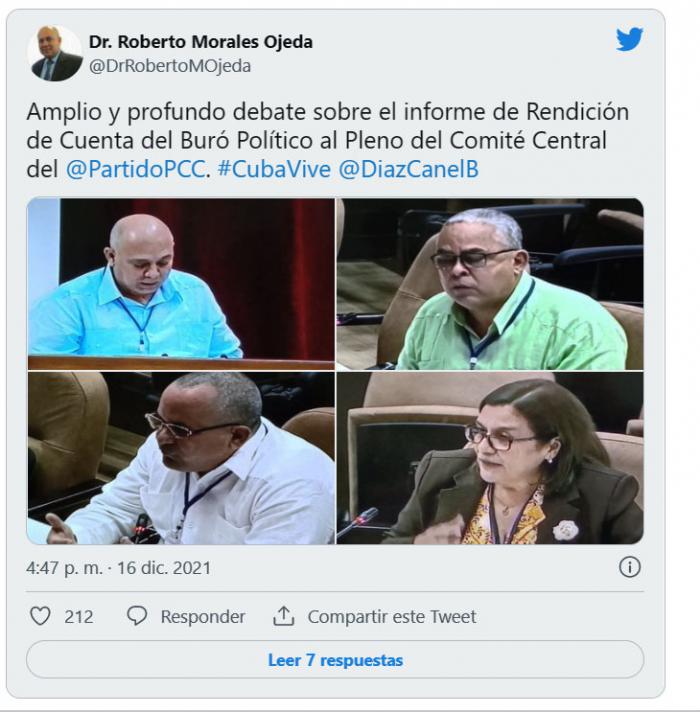Click the Dr. Roberto Morales Ojeda name
The image size is (700, 712).
[201, 42]
